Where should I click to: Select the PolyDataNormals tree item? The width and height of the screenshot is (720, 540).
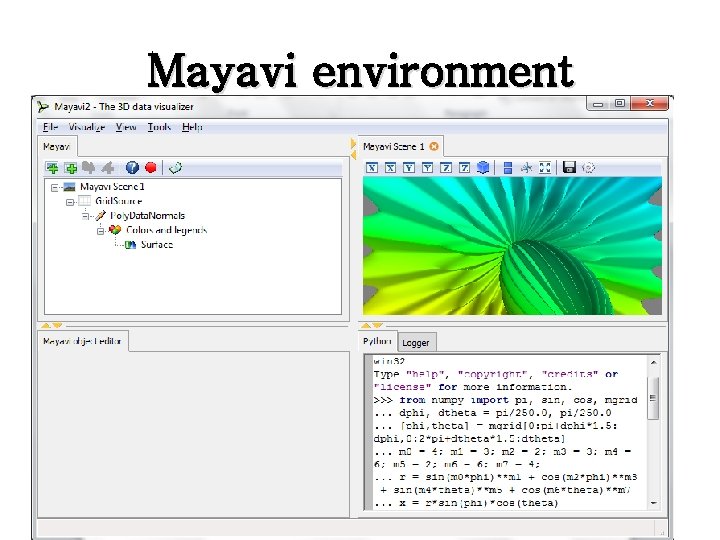click(x=147, y=215)
